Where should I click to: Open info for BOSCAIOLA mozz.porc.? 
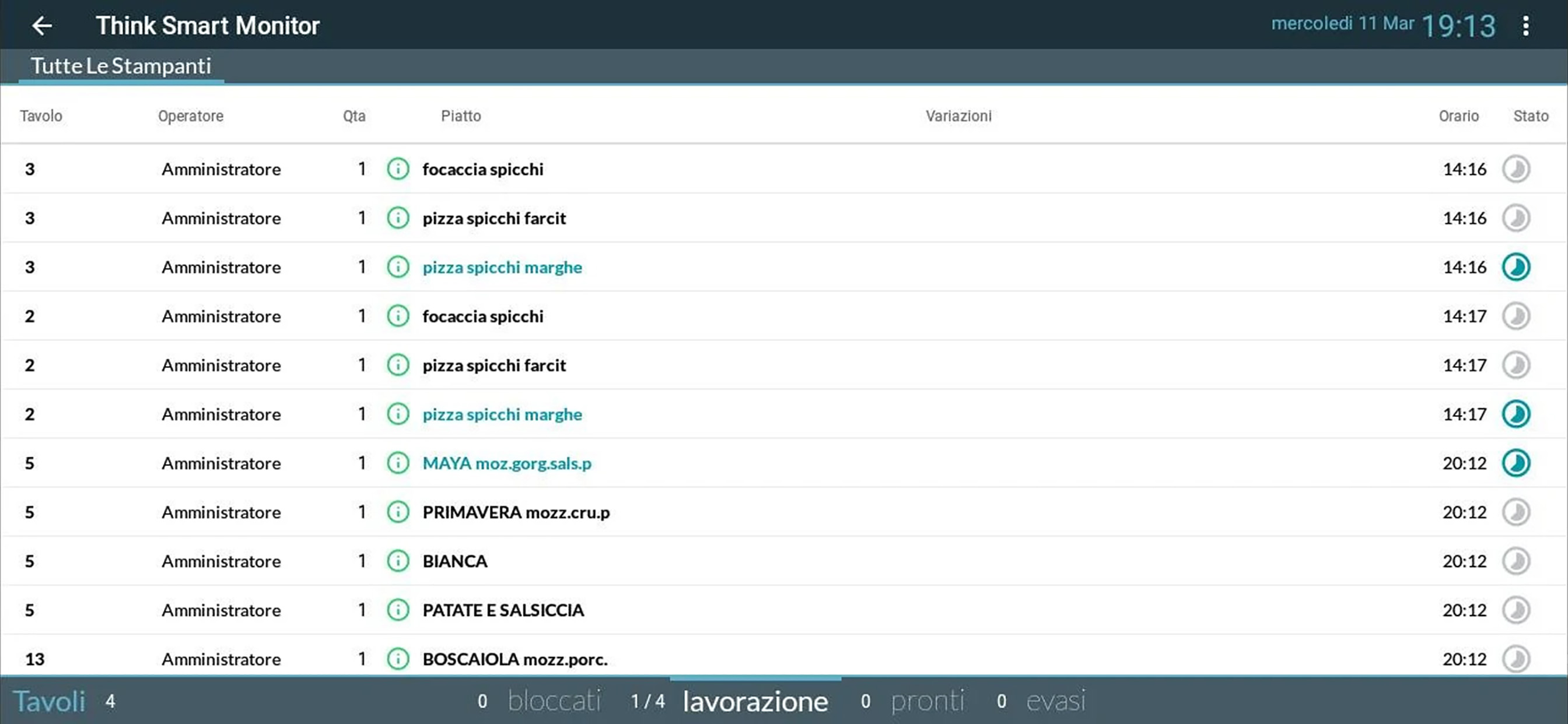397,659
